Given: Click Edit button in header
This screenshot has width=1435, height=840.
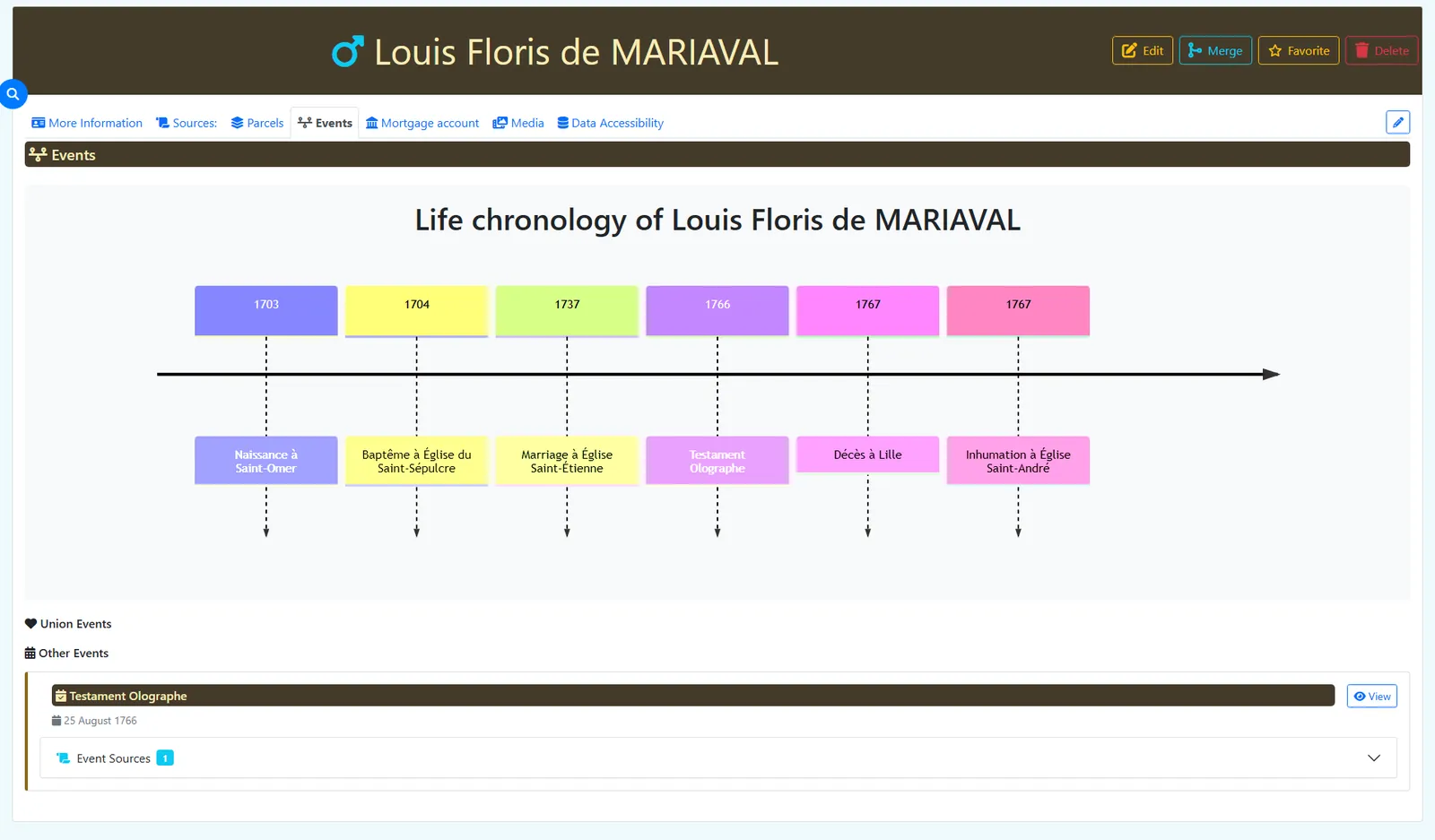Looking at the screenshot, I should coord(1143,51).
